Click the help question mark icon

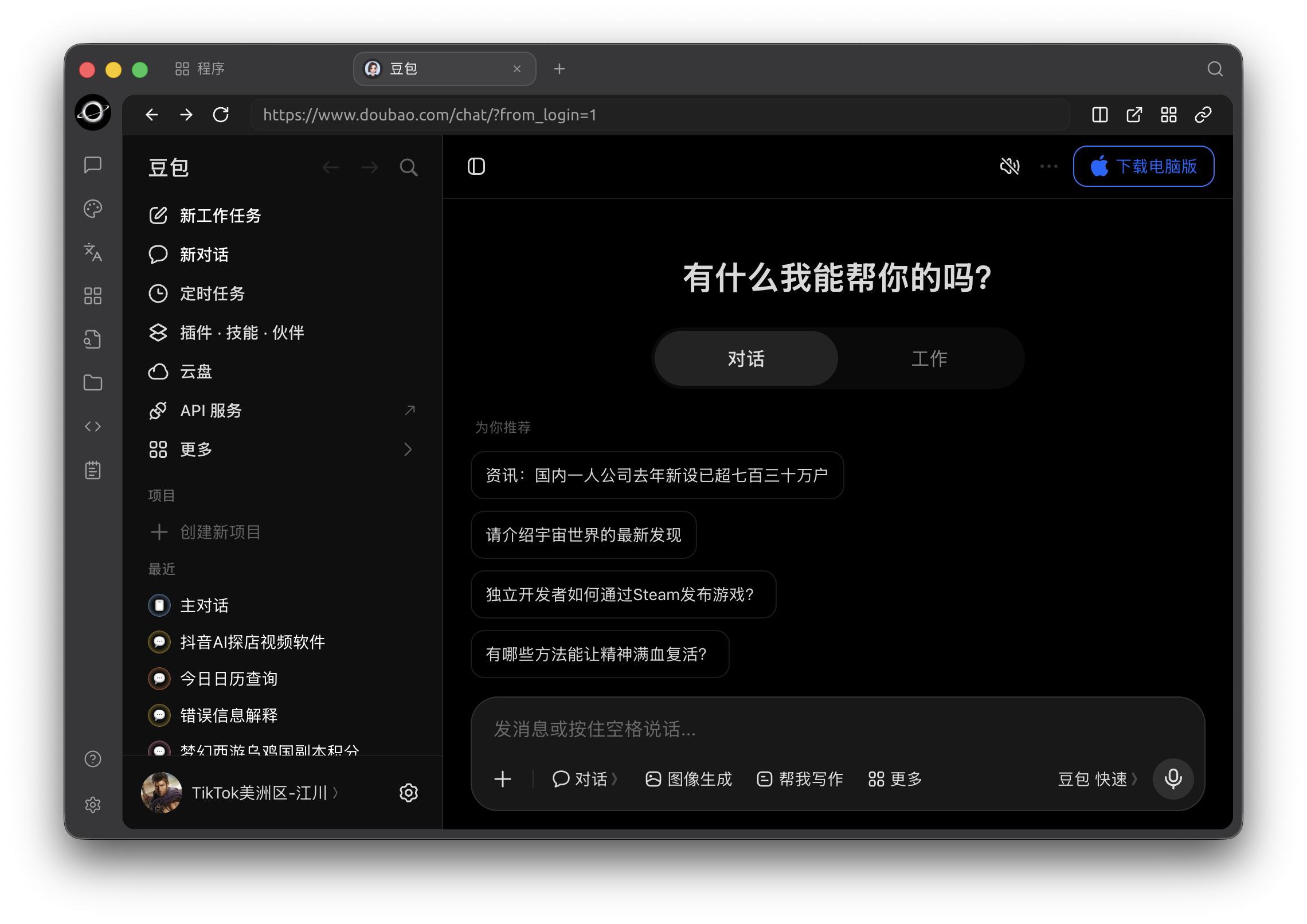coord(93,759)
